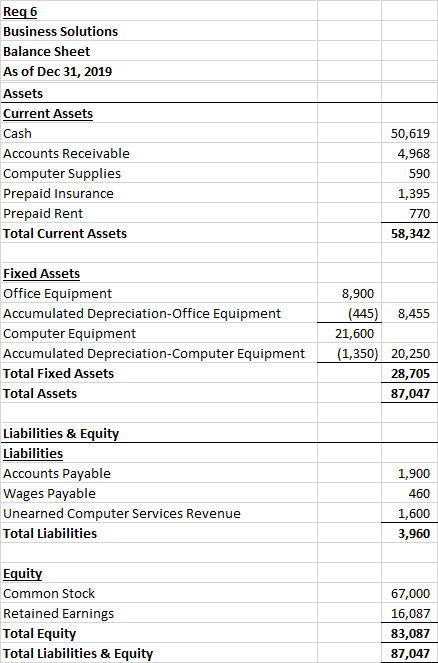Select the total 28,705
Screen dimensions: 438x663
tap(411, 374)
